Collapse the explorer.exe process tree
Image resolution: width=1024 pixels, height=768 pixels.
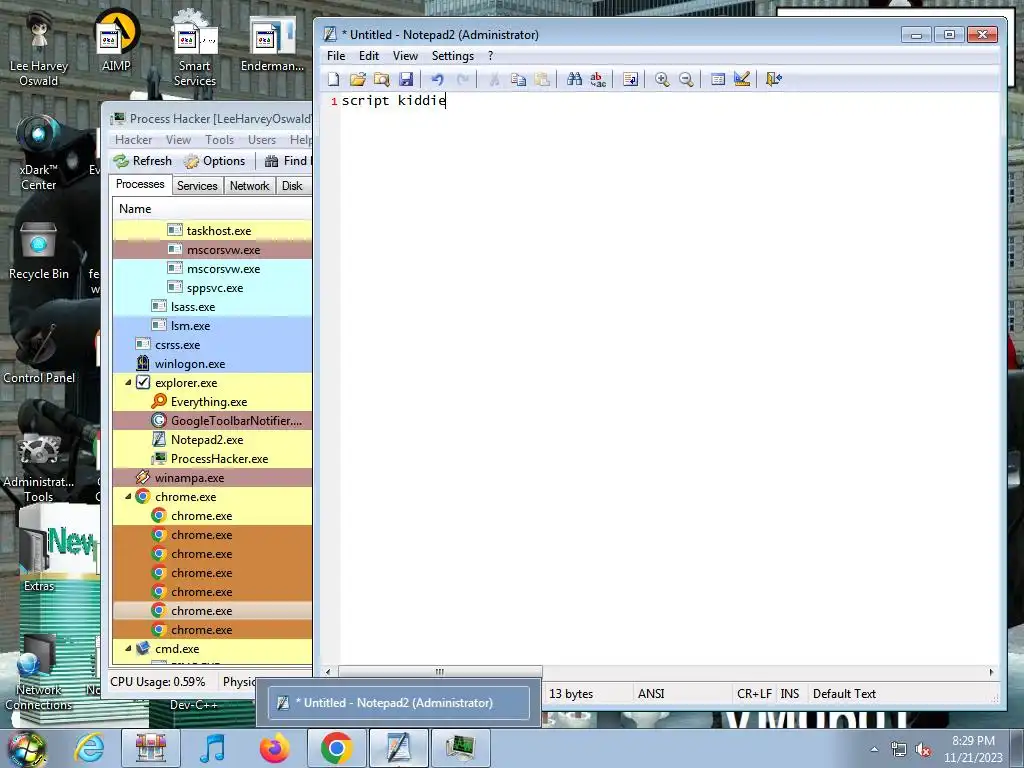pyautogui.click(x=128, y=383)
